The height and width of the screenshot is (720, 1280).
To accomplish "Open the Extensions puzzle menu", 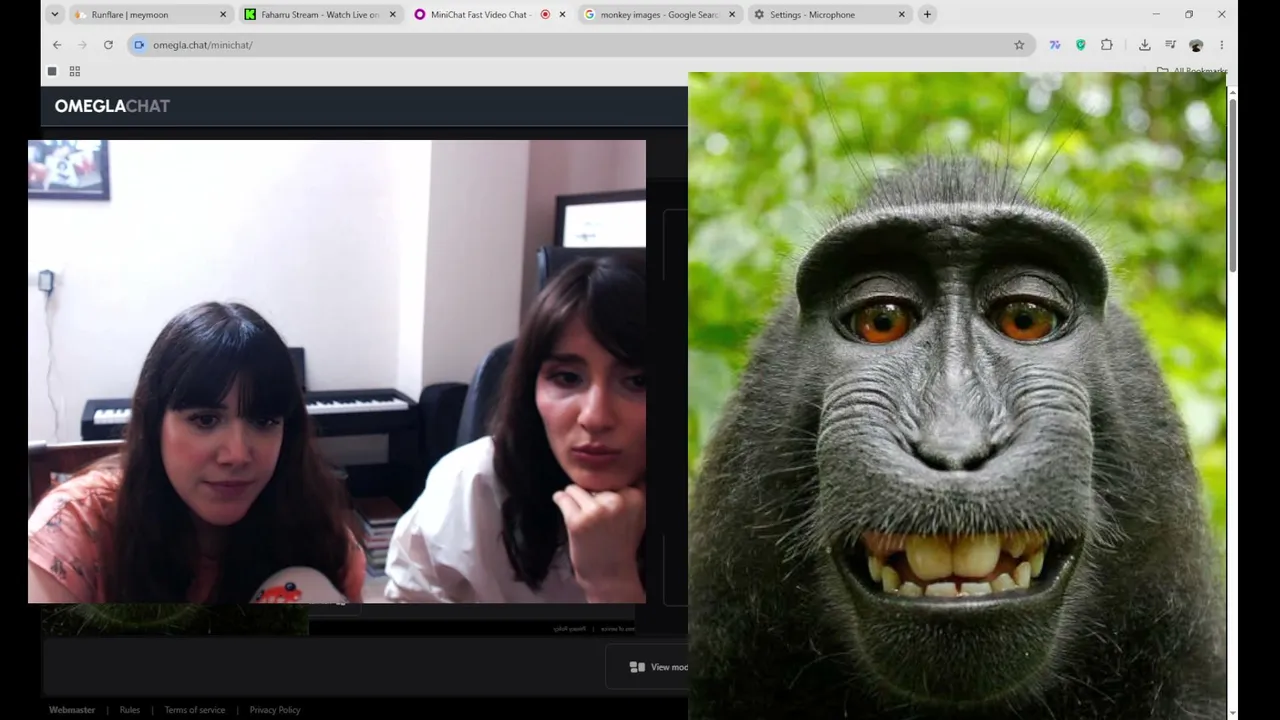I will (1107, 45).
